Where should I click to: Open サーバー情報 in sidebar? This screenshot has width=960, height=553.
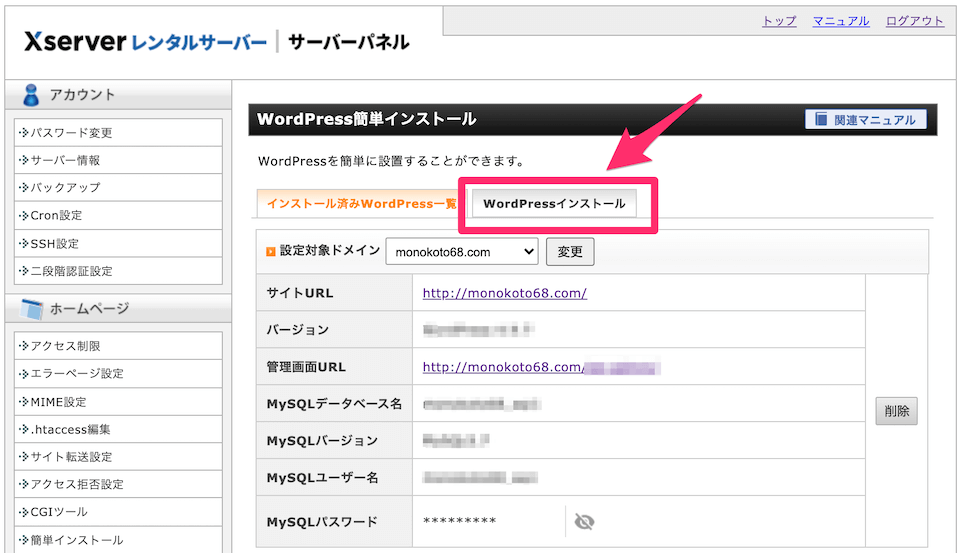[x=118, y=160]
